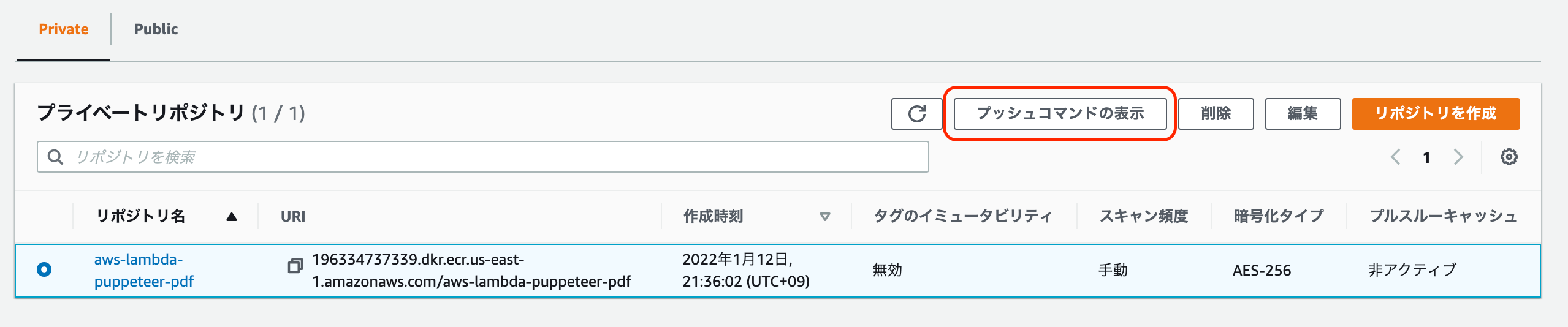Click the search magnifier icon

point(55,157)
